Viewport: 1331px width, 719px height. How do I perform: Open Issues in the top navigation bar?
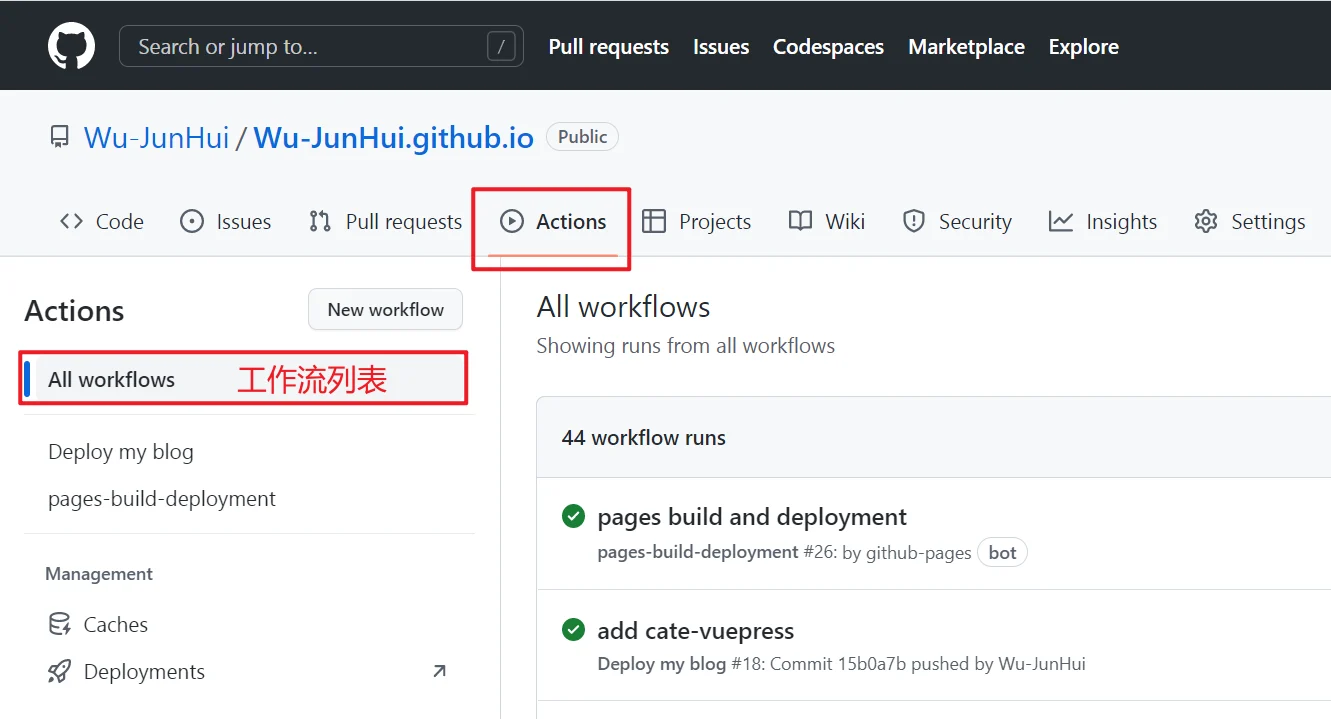(721, 46)
